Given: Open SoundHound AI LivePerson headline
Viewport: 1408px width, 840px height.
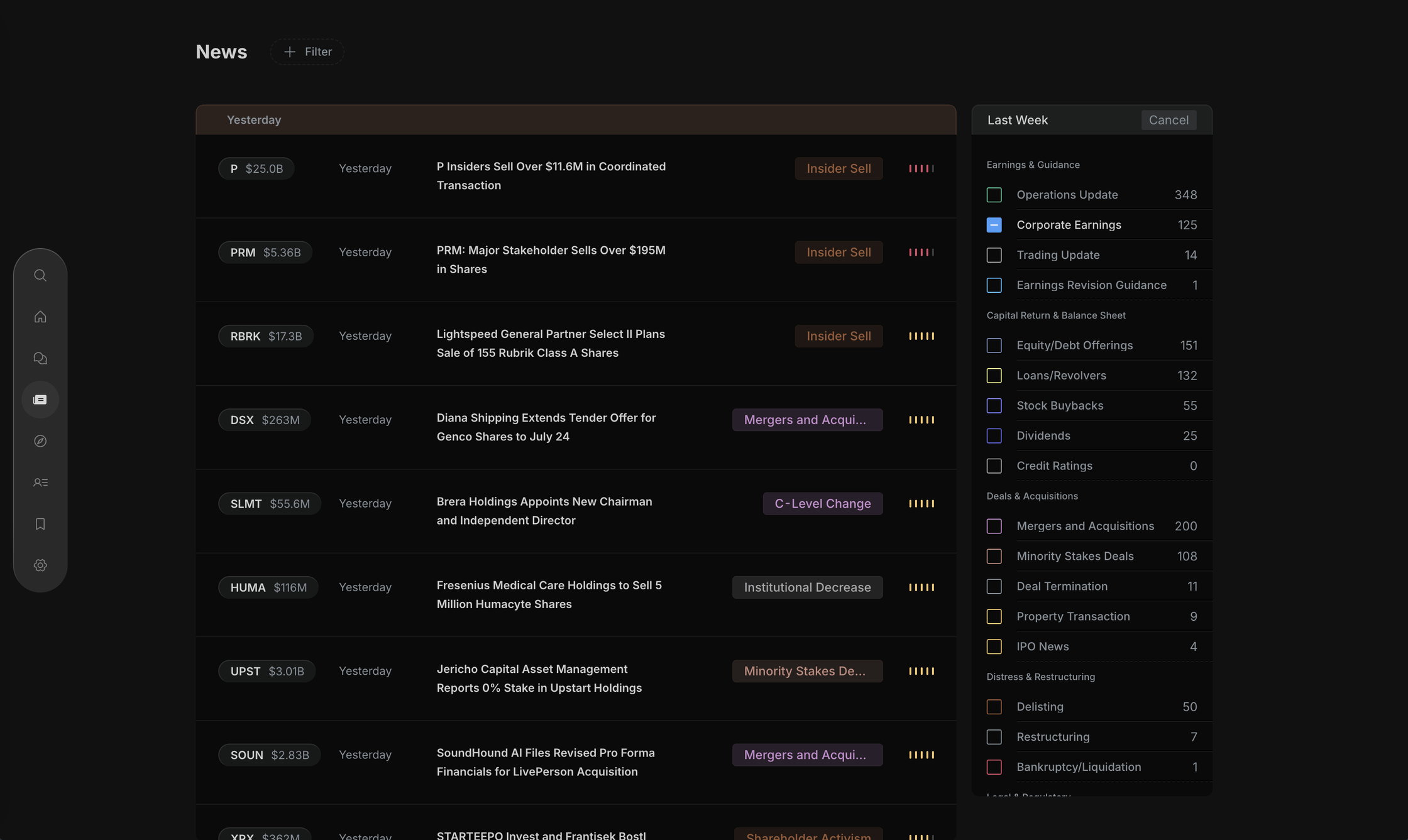Looking at the screenshot, I should pos(546,763).
